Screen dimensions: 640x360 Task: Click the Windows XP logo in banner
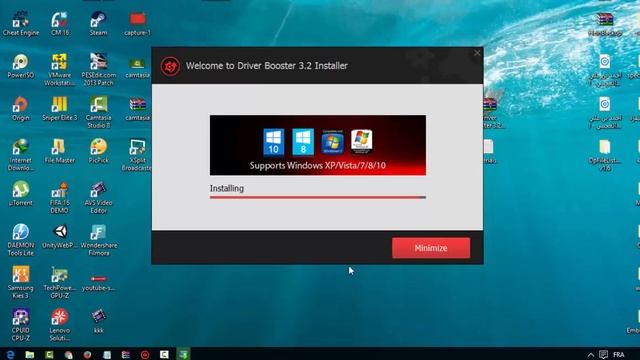[362, 142]
